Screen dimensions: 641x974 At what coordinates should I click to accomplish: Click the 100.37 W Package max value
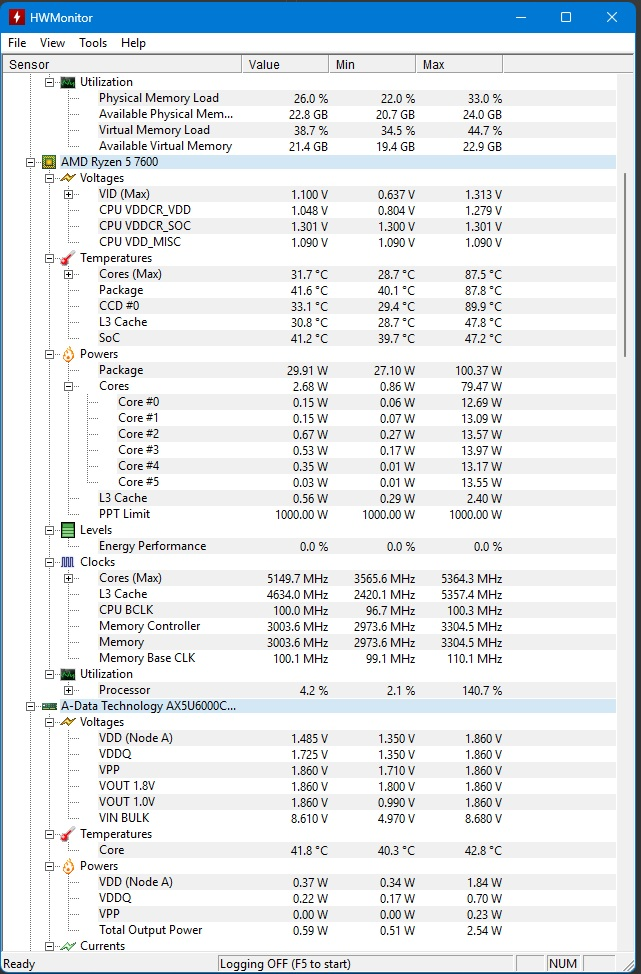478,371
